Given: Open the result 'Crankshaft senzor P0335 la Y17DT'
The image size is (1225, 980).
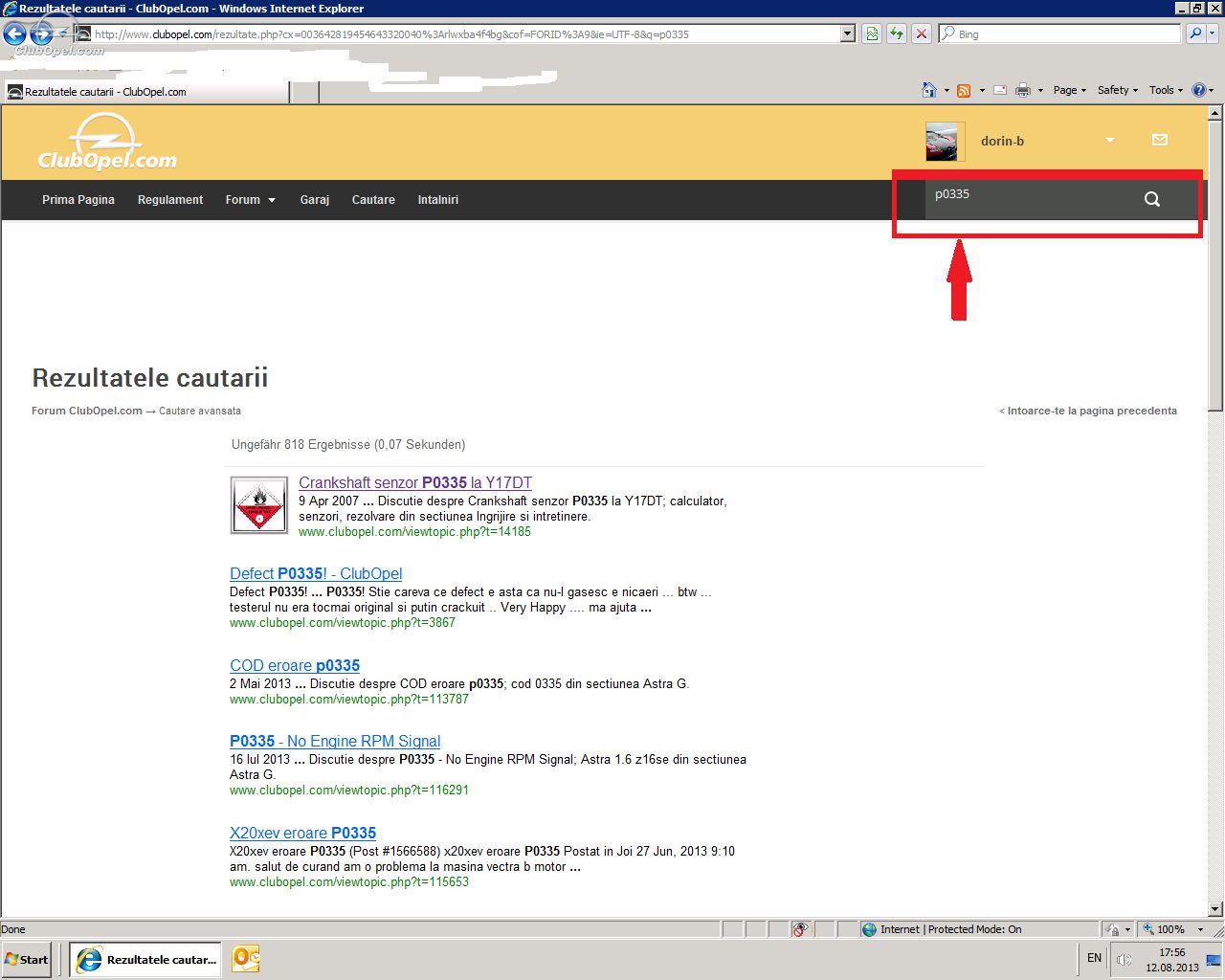Looking at the screenshot, I should (x=415, y=483).
